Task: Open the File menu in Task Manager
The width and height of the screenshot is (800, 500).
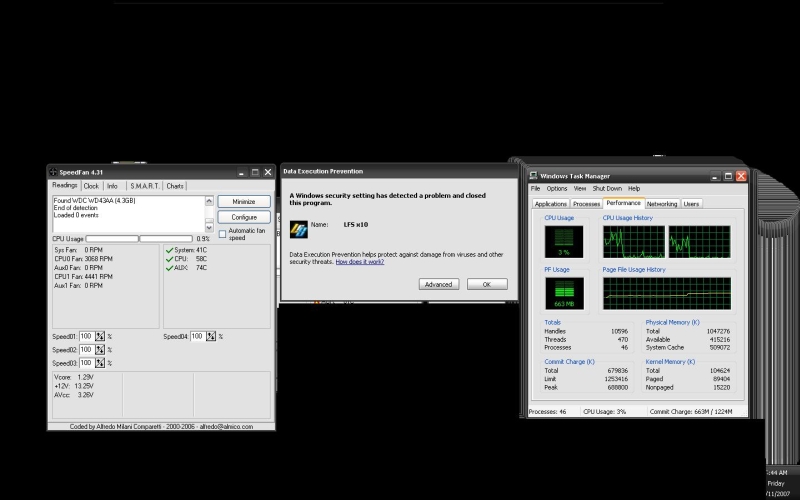Action: (x=535, y=189)
